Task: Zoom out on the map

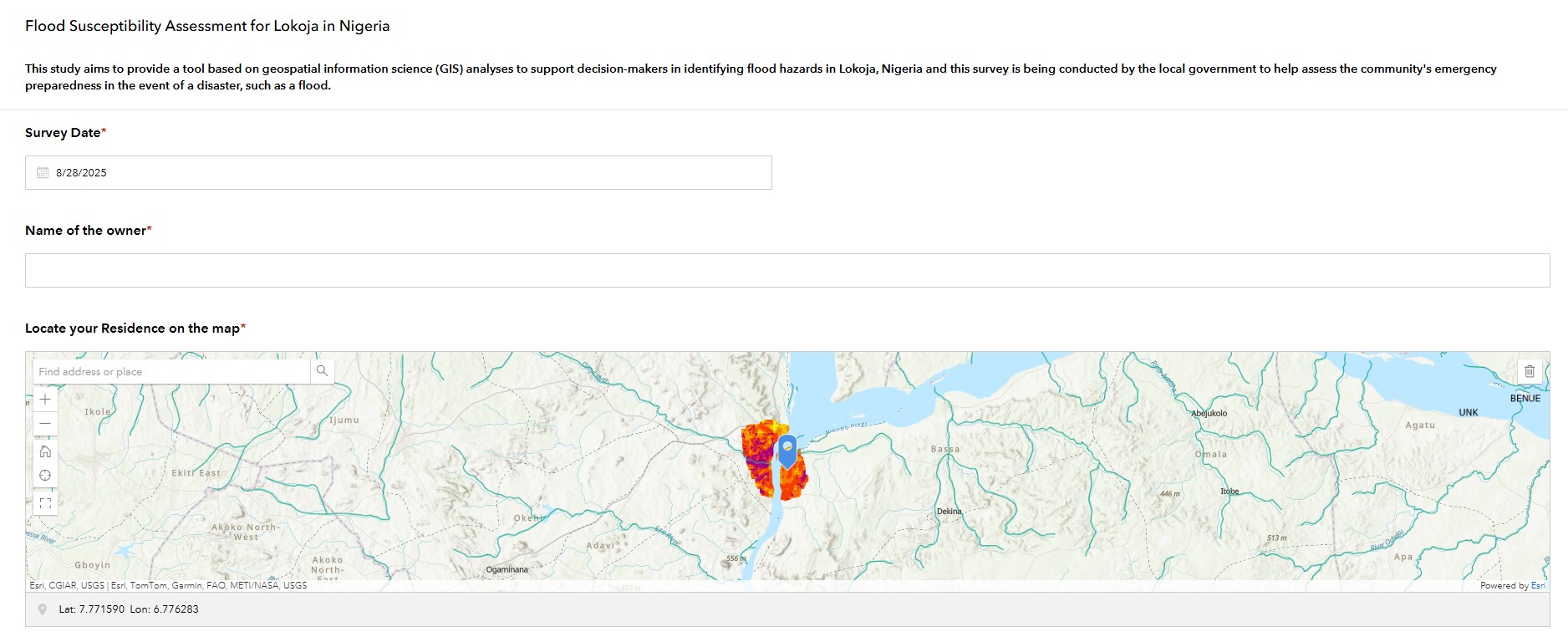Action: pyautogui.click(x=45, y=424)
